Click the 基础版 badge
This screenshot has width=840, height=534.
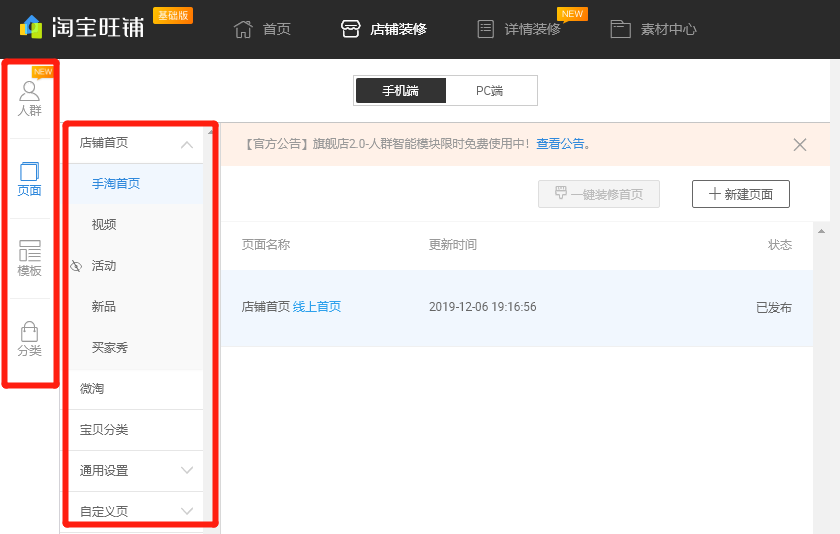173,16
